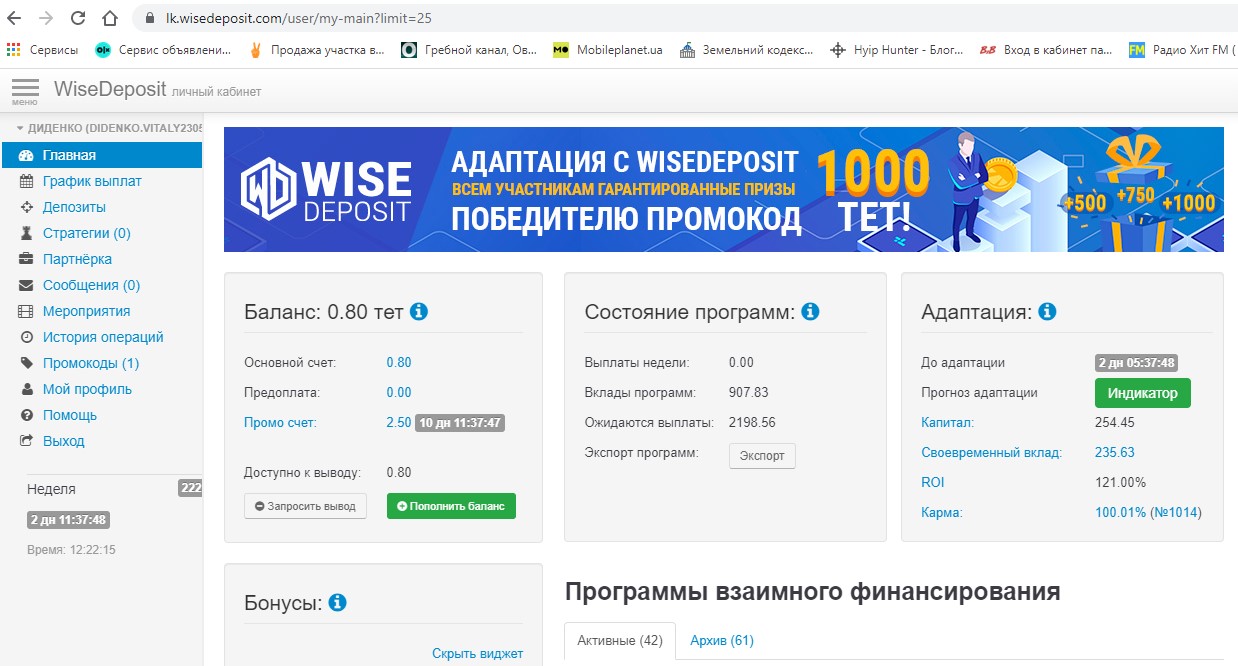Click the browser back arrow
This screenshot has width=1238, height=666.
14,18
